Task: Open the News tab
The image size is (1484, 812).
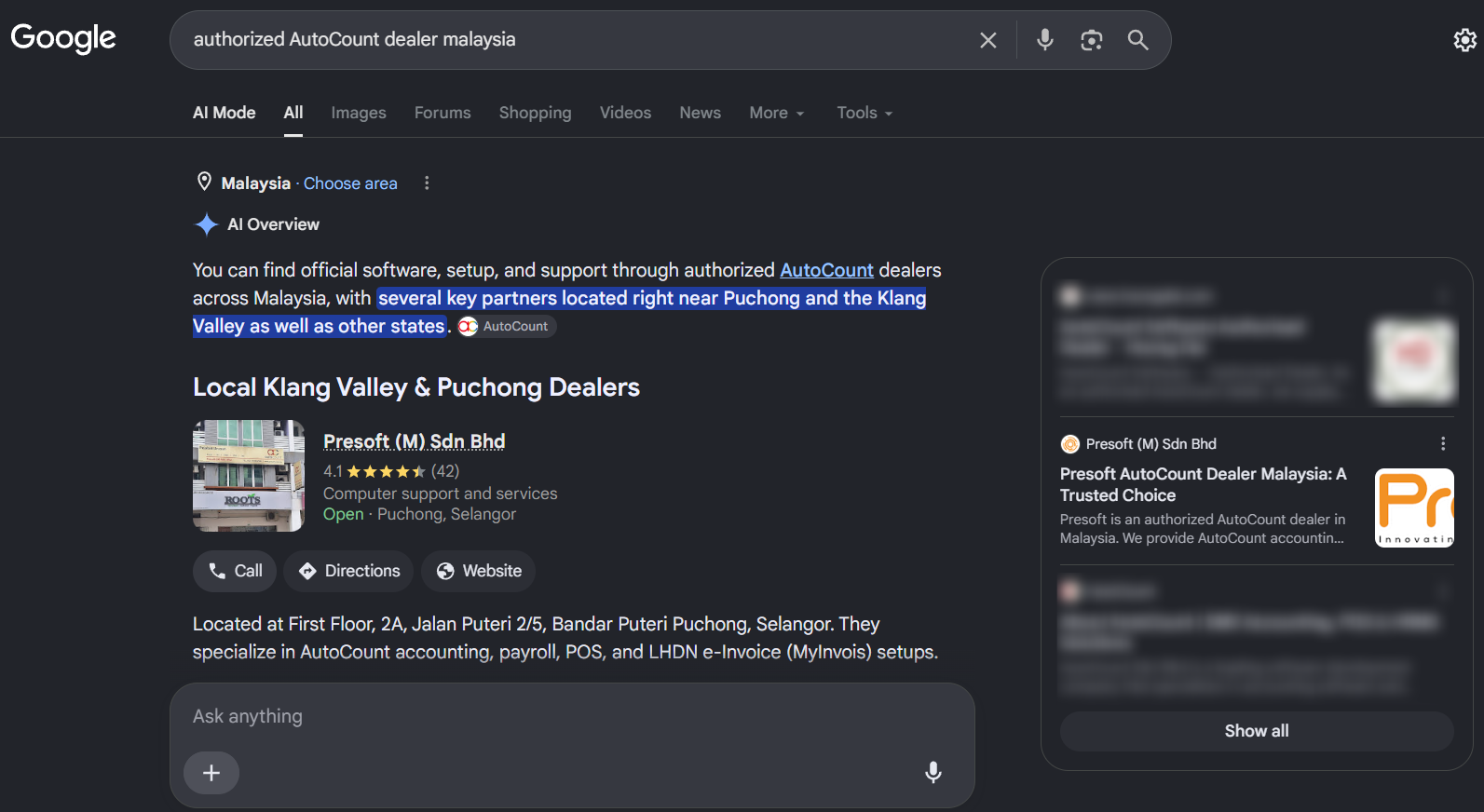Action: (701, 113)
